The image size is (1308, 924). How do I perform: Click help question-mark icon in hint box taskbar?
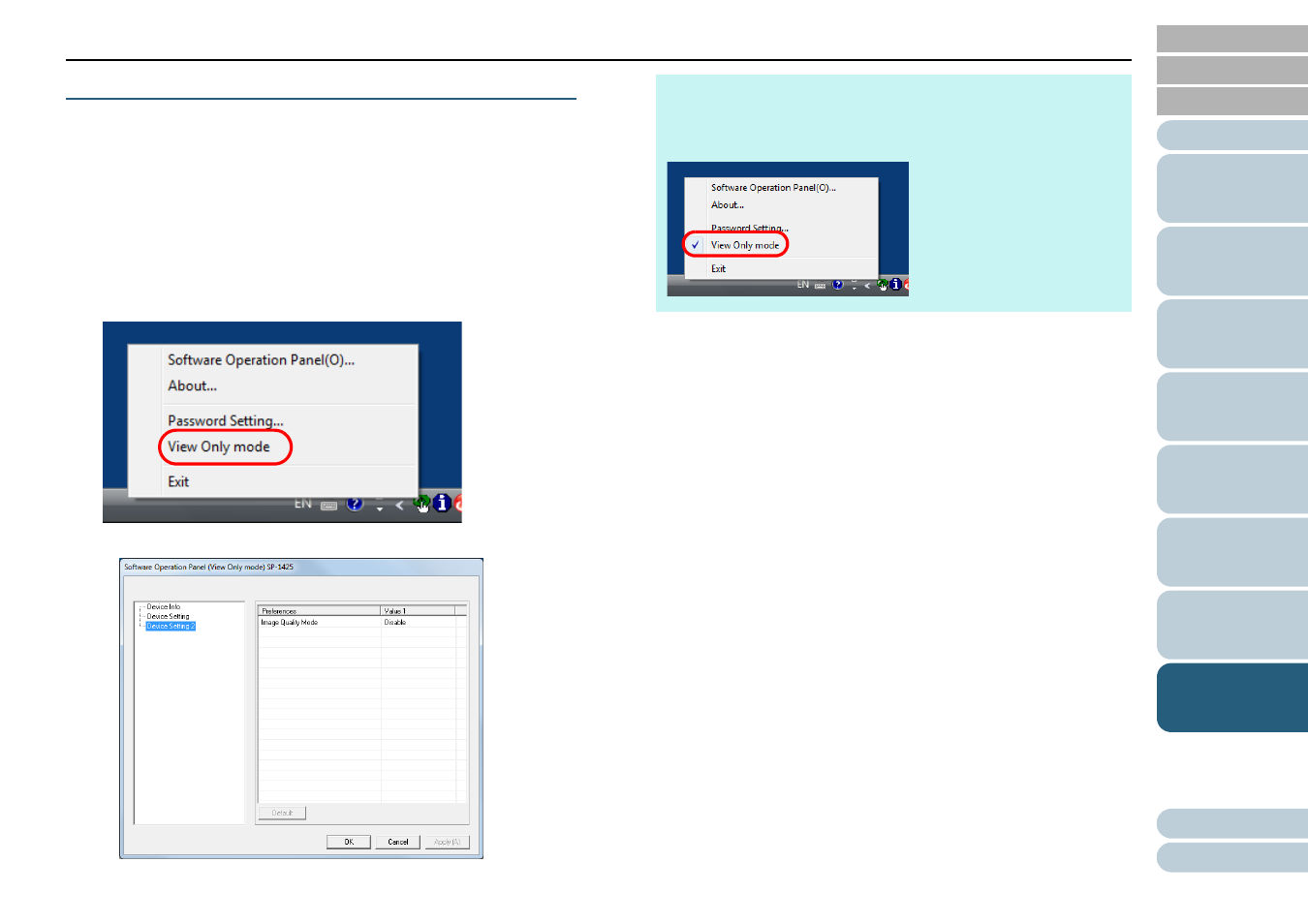pyautogui.click(x=838, y=285)
